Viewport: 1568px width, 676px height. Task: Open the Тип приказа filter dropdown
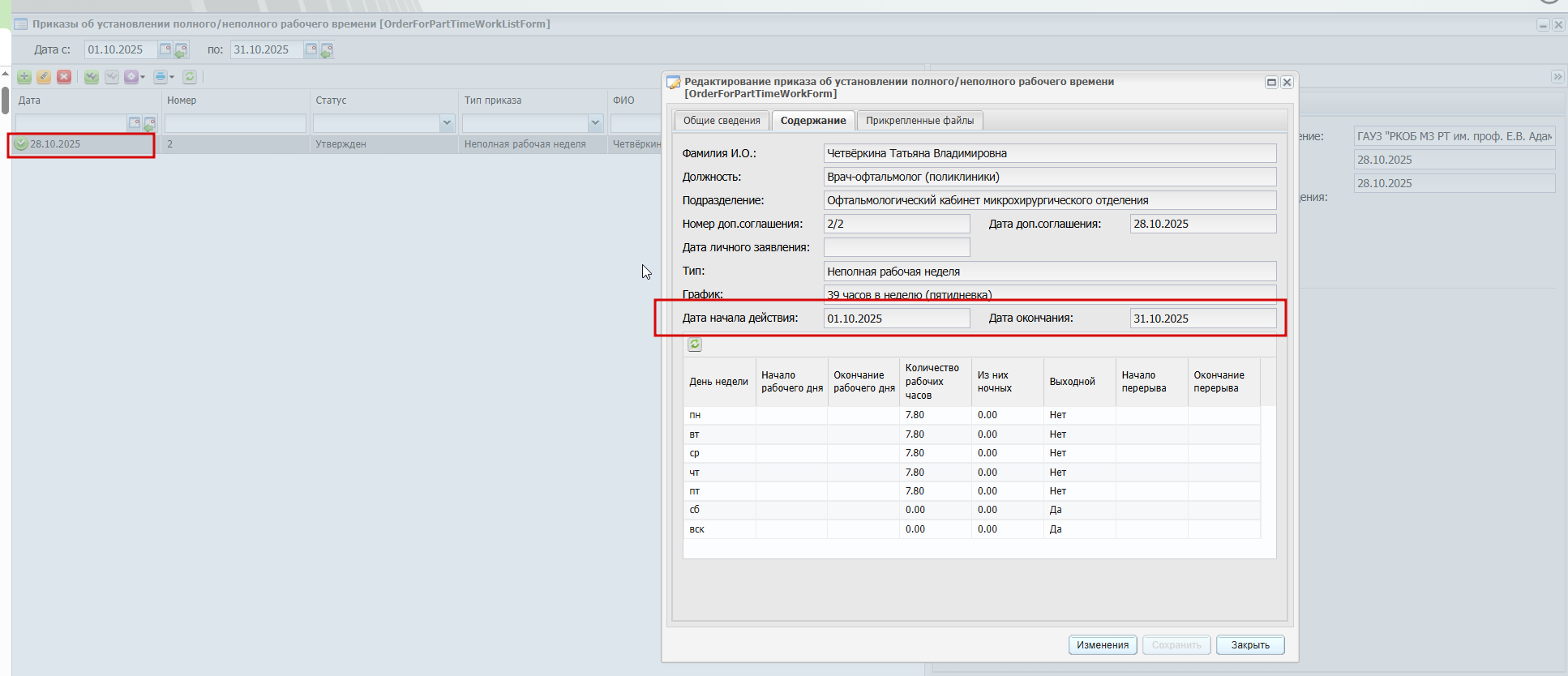click(596, 123)
